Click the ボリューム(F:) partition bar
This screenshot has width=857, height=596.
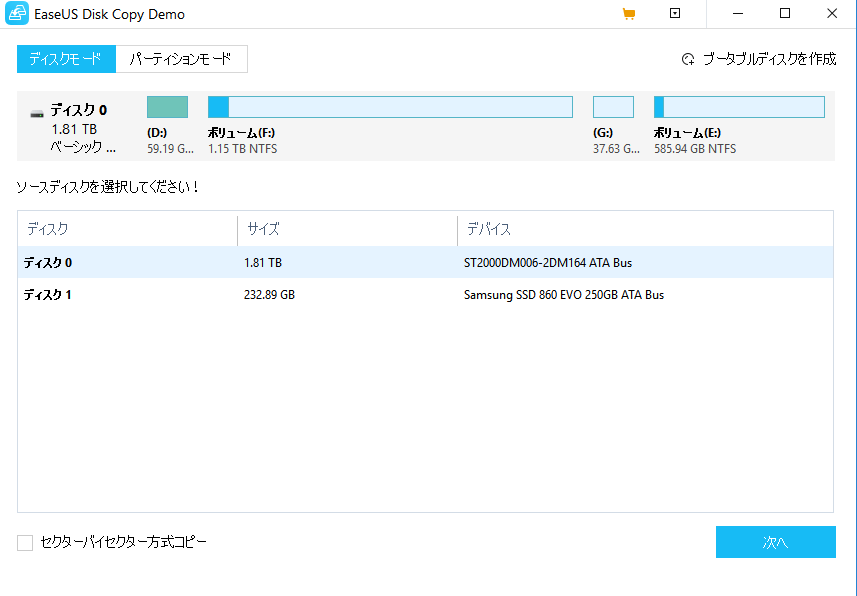(390, 107)
